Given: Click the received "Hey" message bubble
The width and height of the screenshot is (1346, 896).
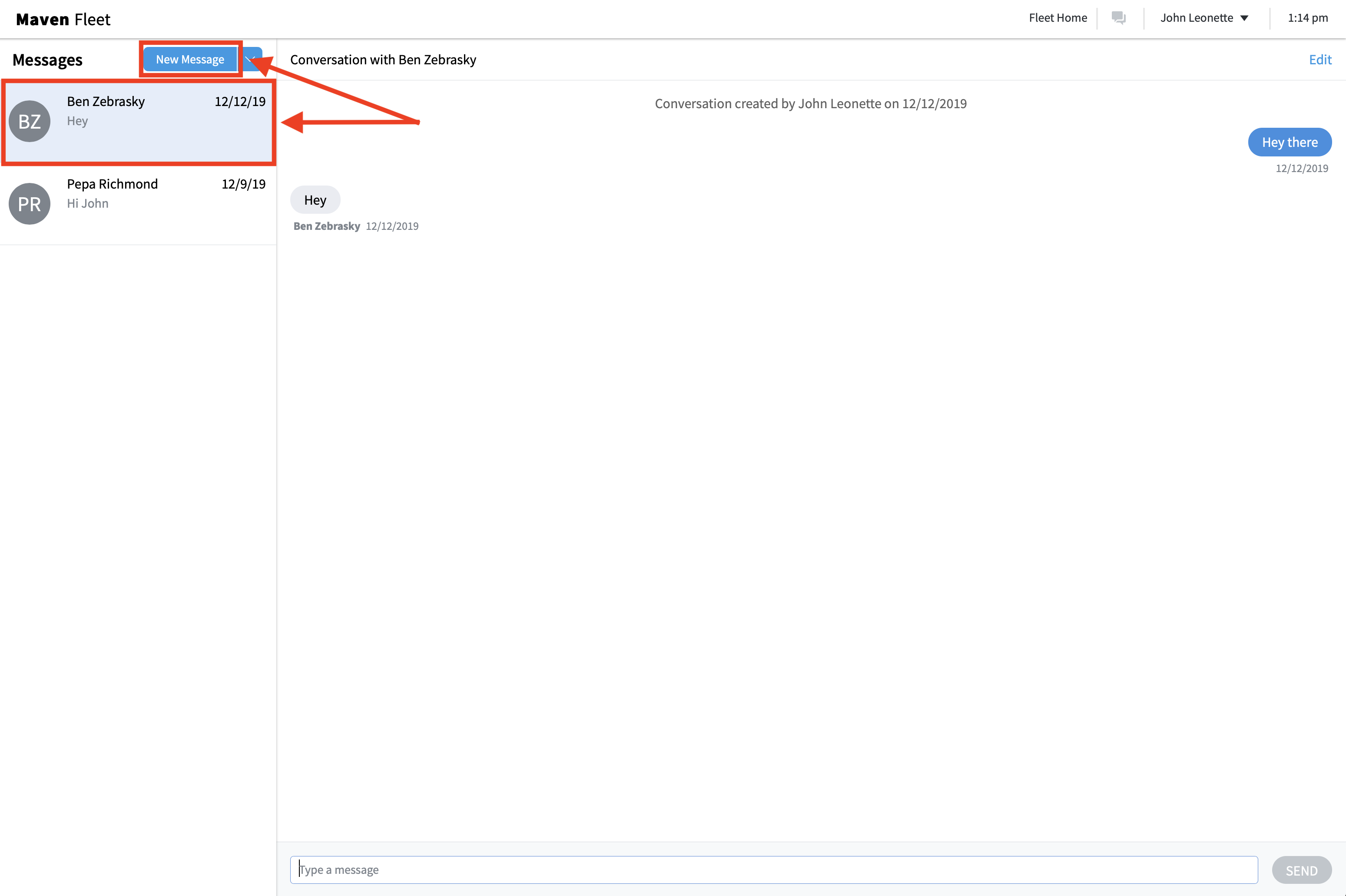Looking at the screenshot, I should (315, 200).
